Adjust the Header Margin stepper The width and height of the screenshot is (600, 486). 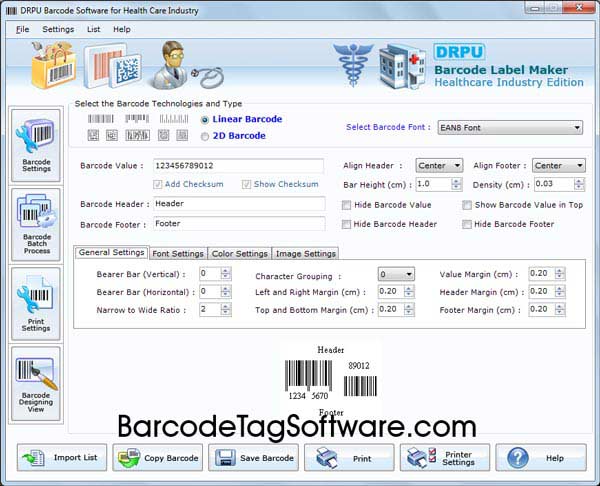[559, 292]
